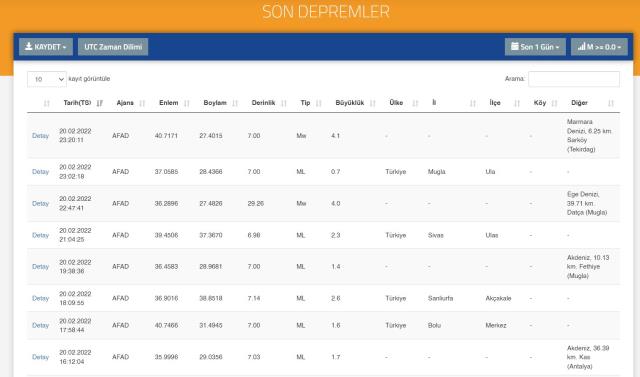Open Detay for the 19:38:36 earthquake

[40, 267]
